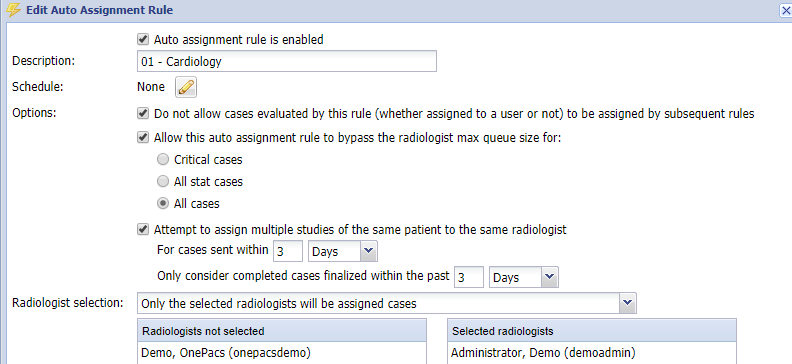Click the schedule edit pencil icon
Image resolution: width=792 pixels, height=364 pixels.
[x=186, y=87]
